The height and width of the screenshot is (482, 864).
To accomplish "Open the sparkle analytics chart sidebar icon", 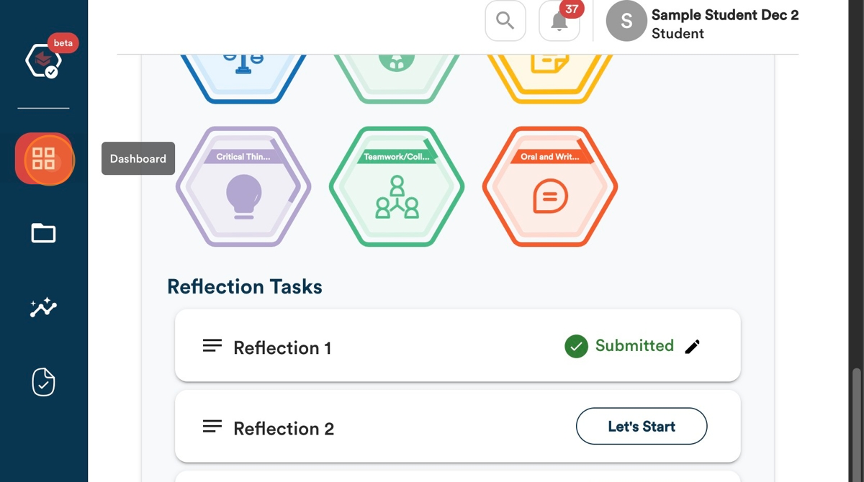I will pyautogui.click(x=44, y=307).
